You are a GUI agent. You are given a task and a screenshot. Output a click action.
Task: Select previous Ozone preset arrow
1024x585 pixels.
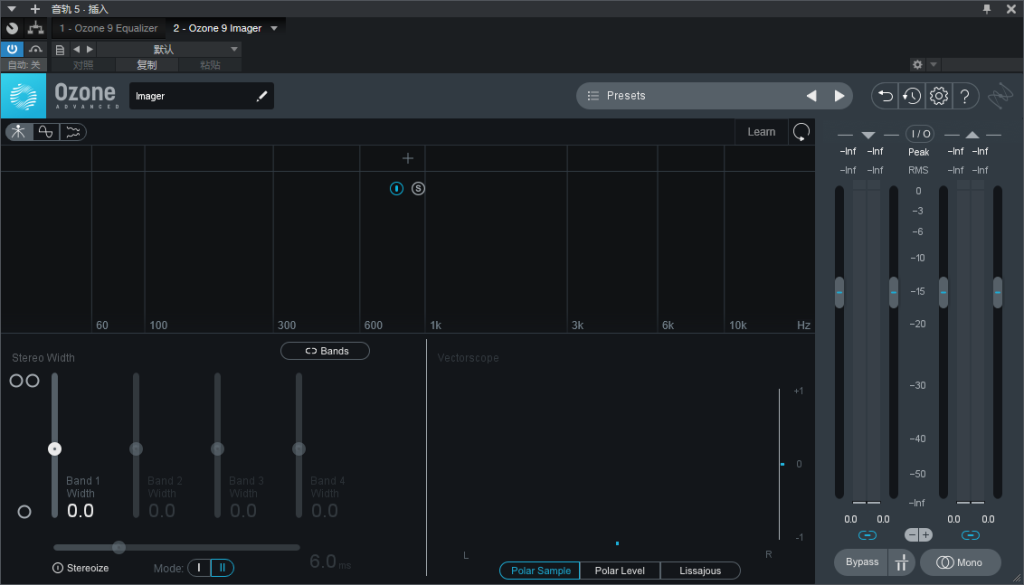[x=811, y=96]
